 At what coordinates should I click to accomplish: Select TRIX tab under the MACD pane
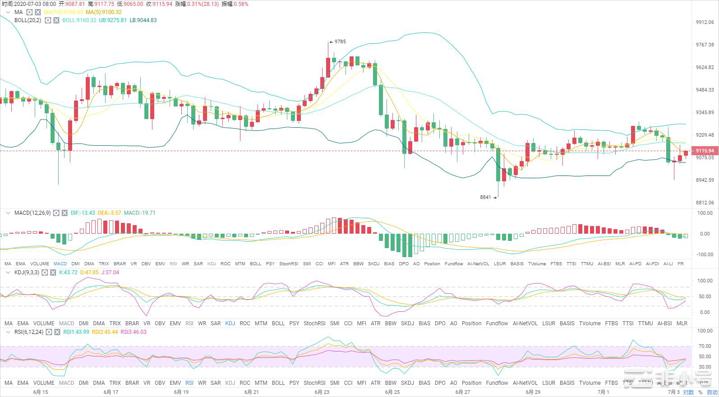[104, 264]
